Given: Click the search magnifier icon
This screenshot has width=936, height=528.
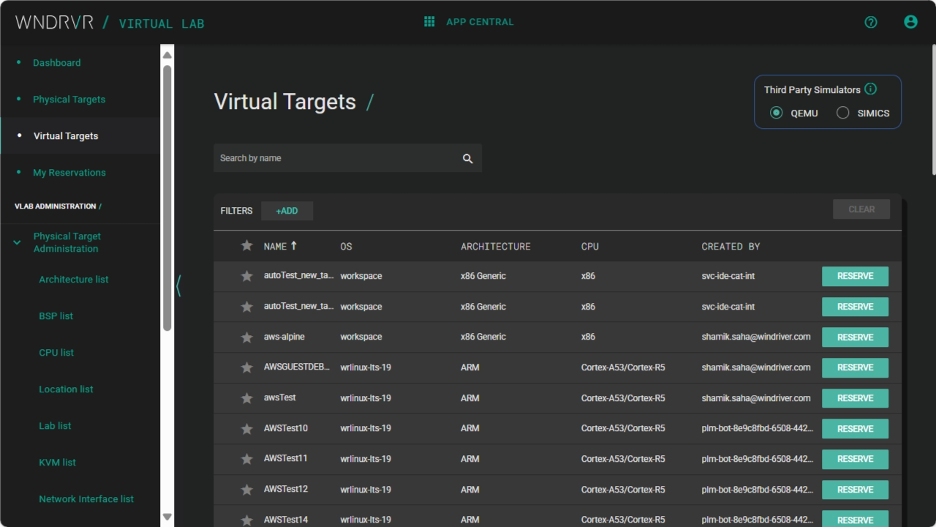Looking at the screenshot, I should [467, 158].
